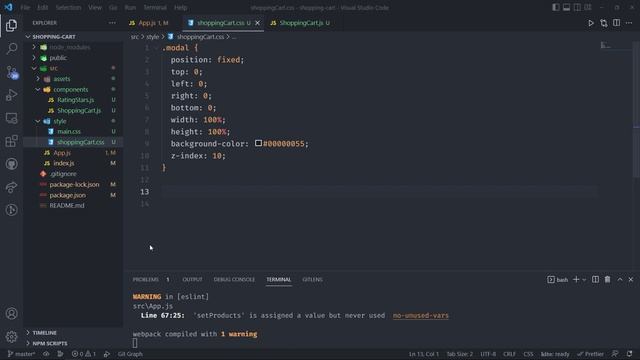This screenshot has height=360, width=640.
Task: Click Git Graph in status bar
Action: pyautogui.click(x=130, y=354)
